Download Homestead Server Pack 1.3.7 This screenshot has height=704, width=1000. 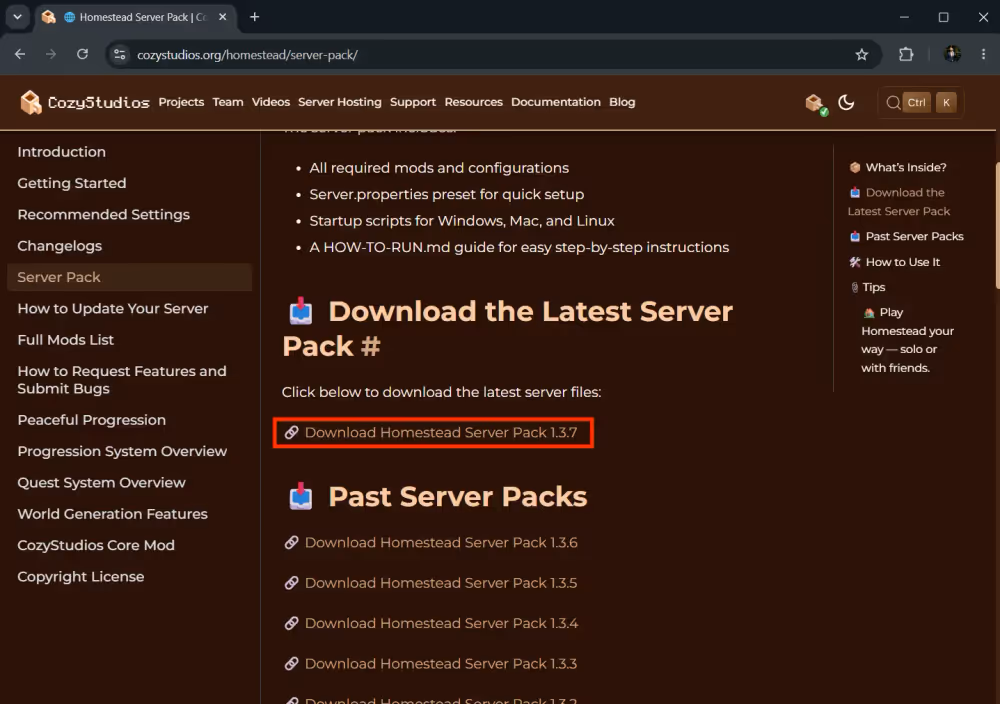click(441, 432)
